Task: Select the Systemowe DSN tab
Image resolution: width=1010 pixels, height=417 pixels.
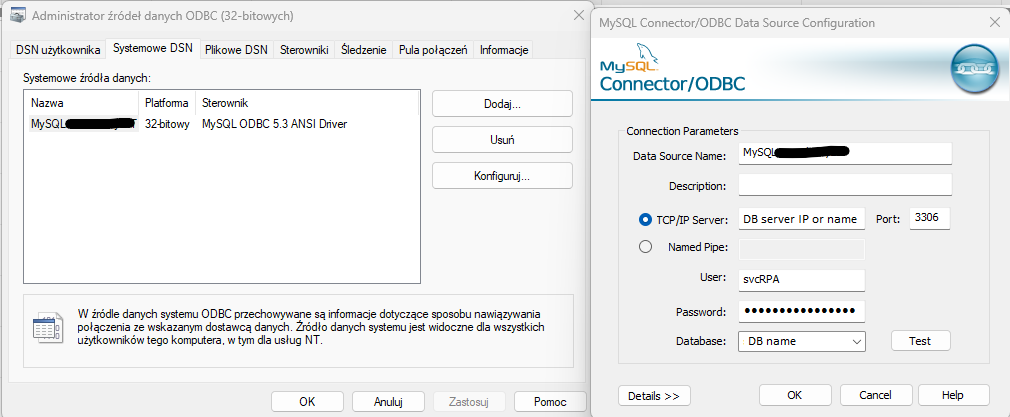Action: [153, 48]
